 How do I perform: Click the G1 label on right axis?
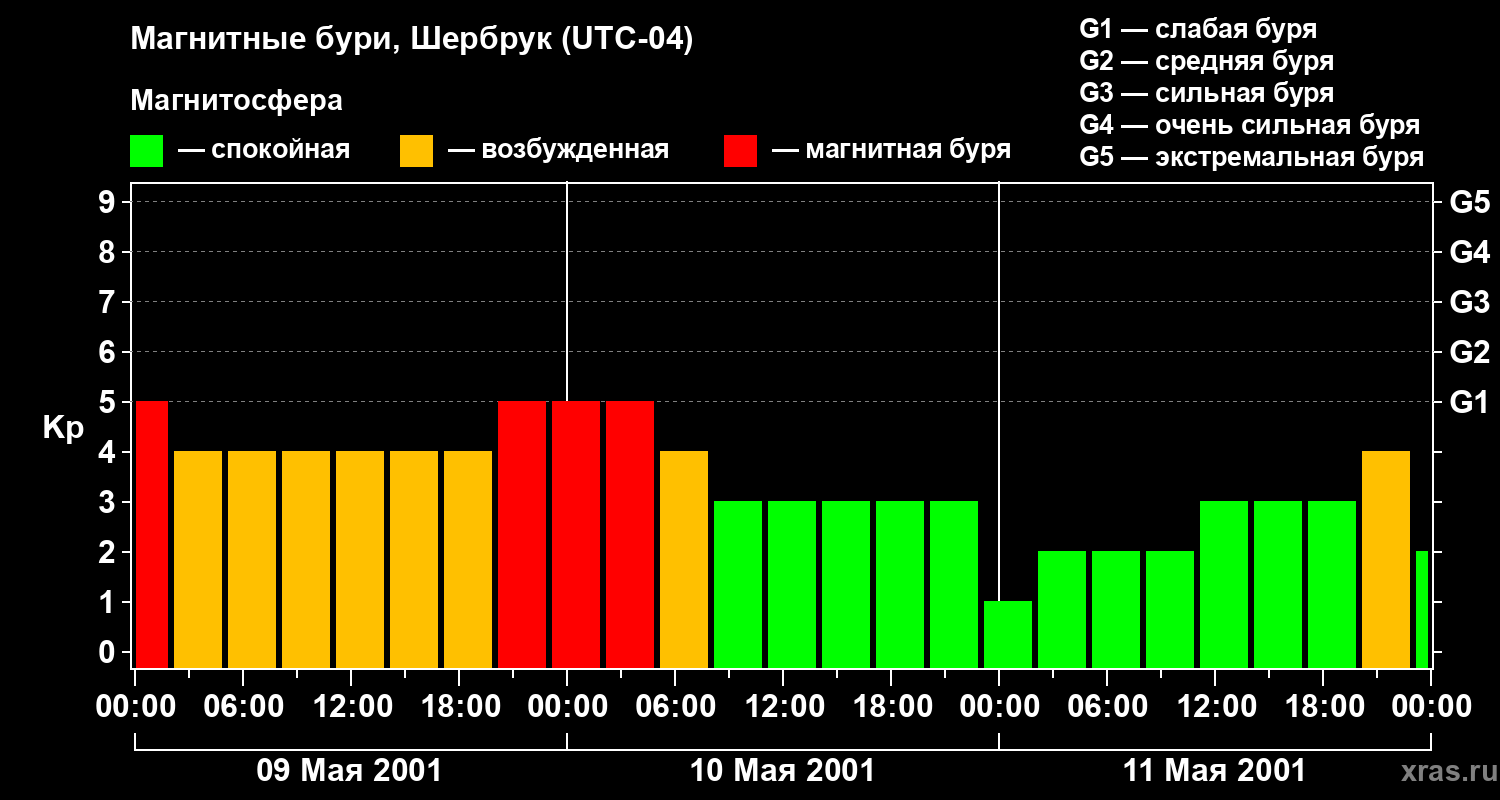[1469, 403]
